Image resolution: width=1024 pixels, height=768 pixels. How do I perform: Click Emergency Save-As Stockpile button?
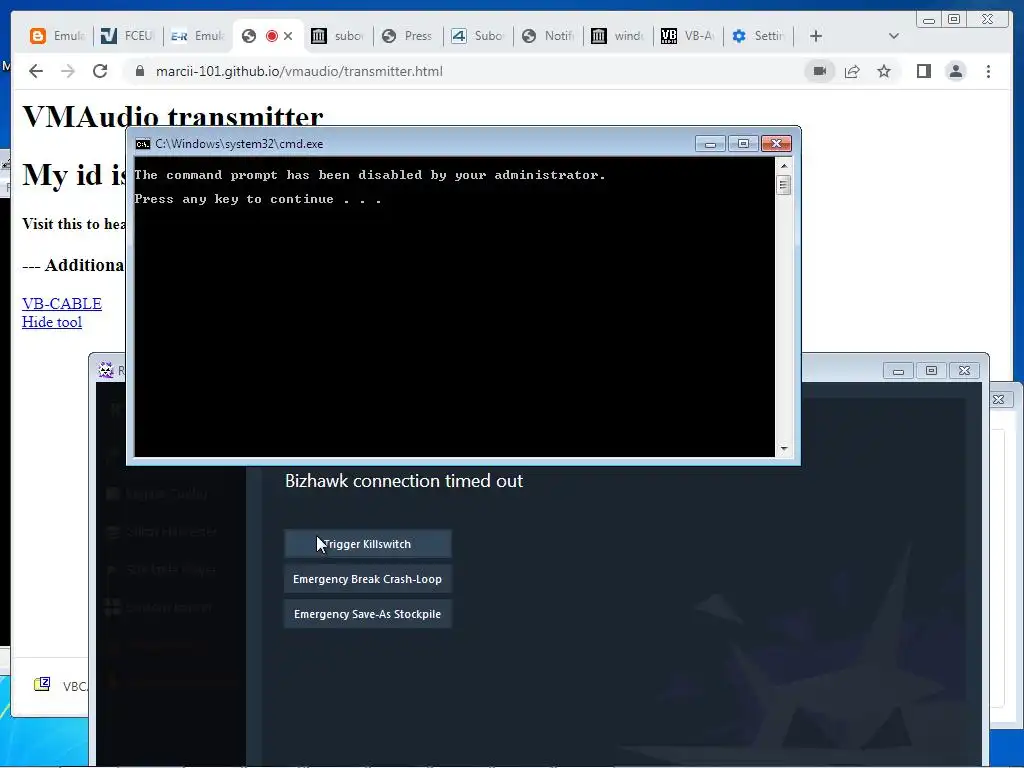(368, 614)
